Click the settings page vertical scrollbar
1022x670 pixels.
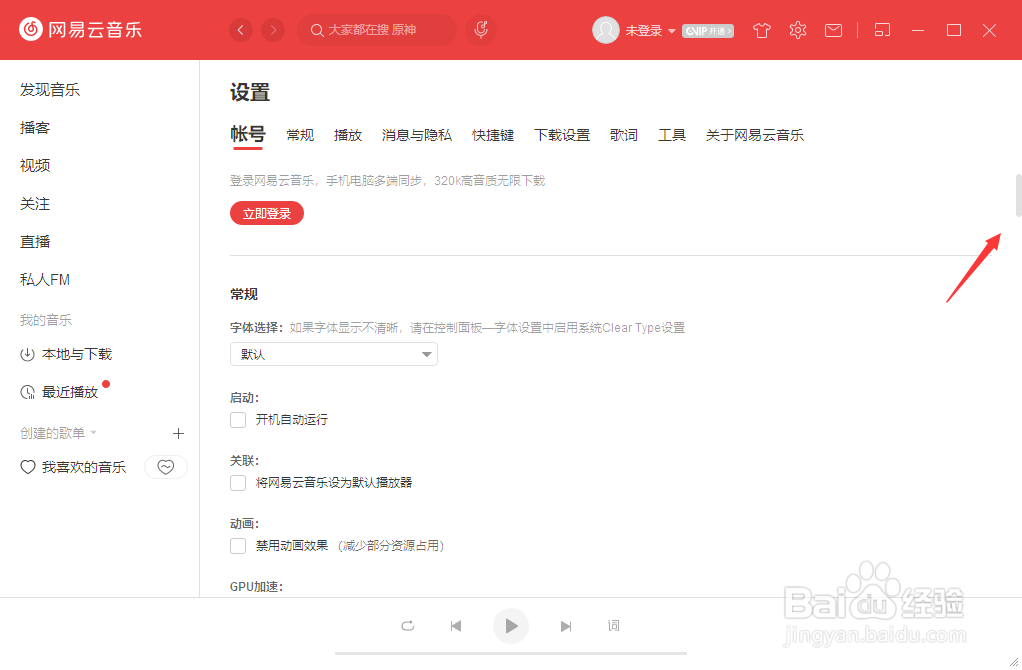click(1018, 196)
